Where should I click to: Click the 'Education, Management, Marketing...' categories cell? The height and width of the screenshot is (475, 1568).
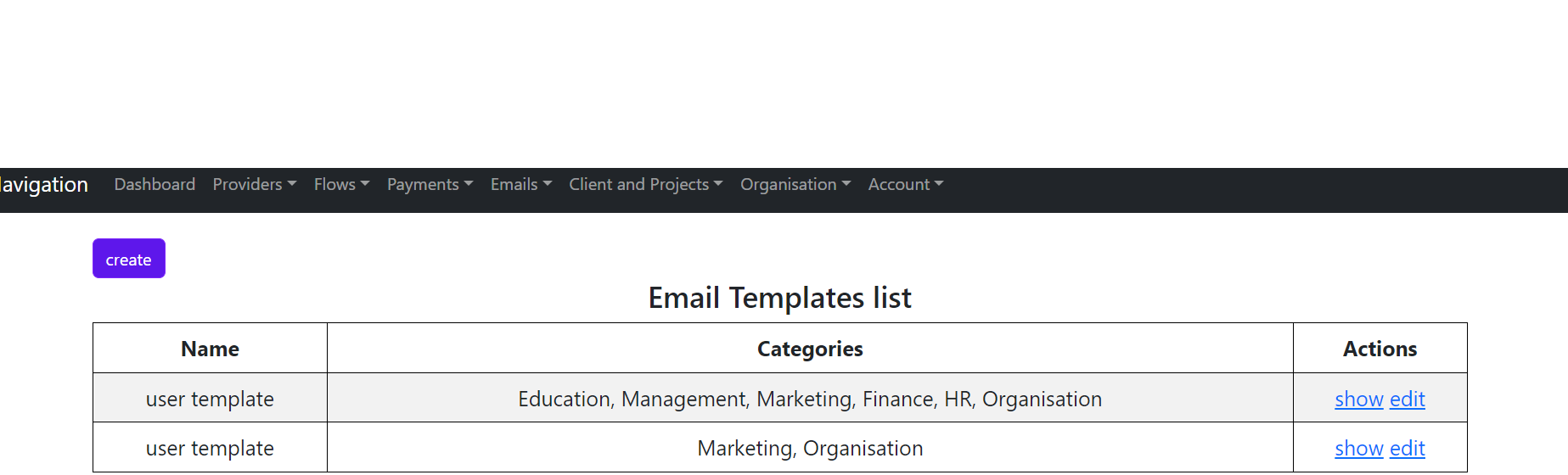click(810, 399)
